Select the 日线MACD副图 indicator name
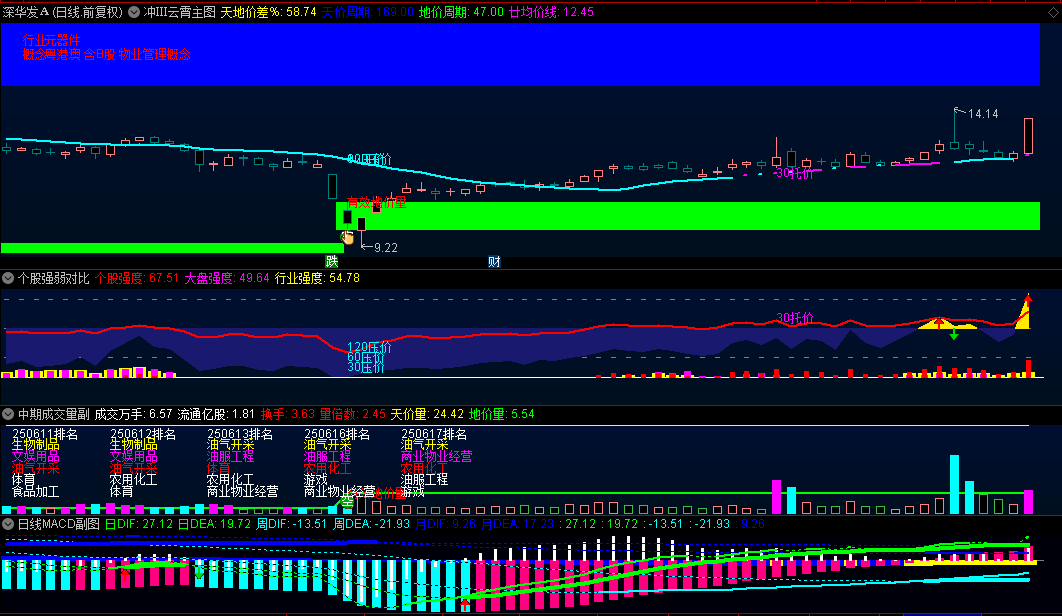This screenshot has height=616, width=1062. click(59, 524)
